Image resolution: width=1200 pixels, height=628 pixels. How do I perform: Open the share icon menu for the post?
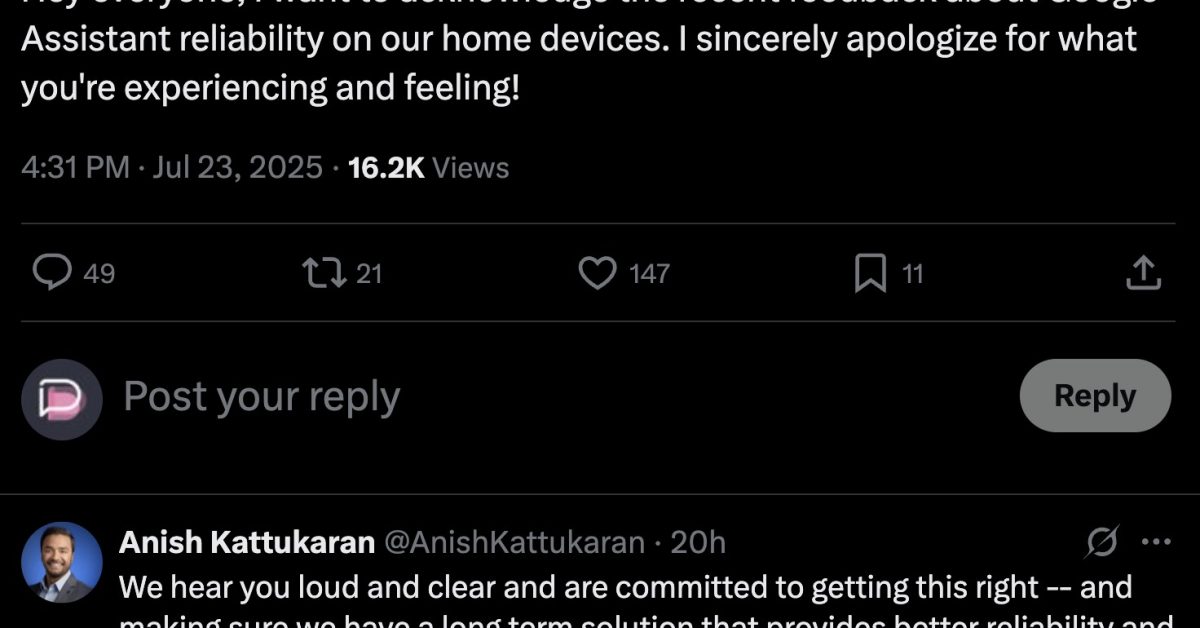click(1143, 272)
